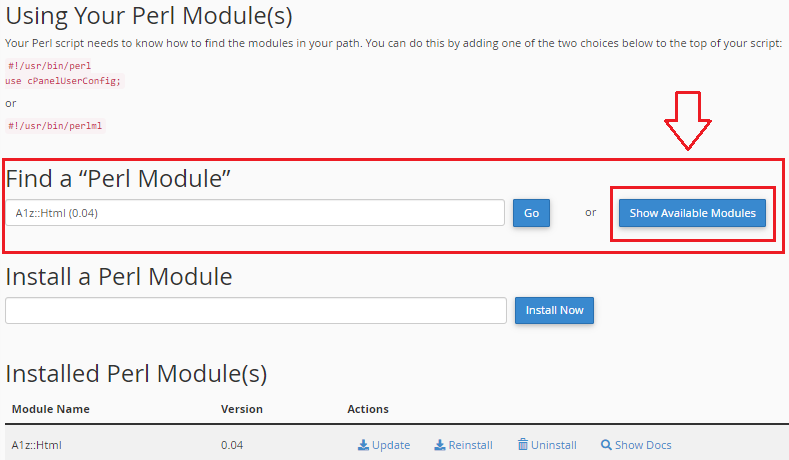789x460 pixels.
Task: Click the Update download icon
Action: pos(363,445)
